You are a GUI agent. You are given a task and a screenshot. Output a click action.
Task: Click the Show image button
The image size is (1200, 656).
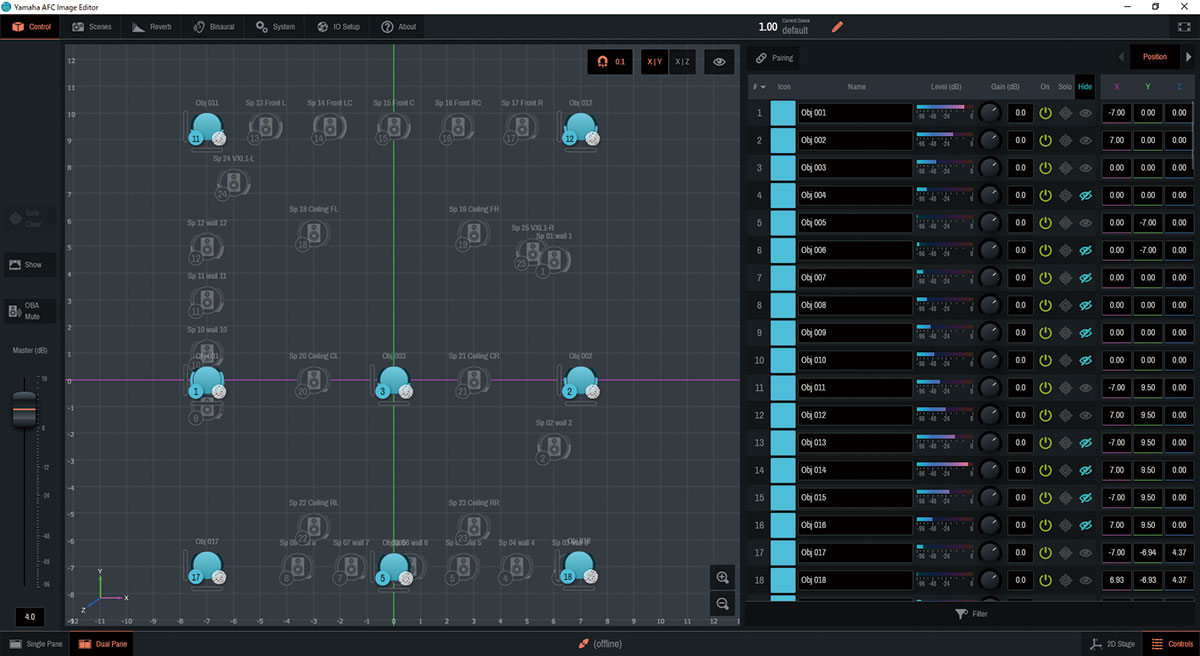[x=28, y=265]
